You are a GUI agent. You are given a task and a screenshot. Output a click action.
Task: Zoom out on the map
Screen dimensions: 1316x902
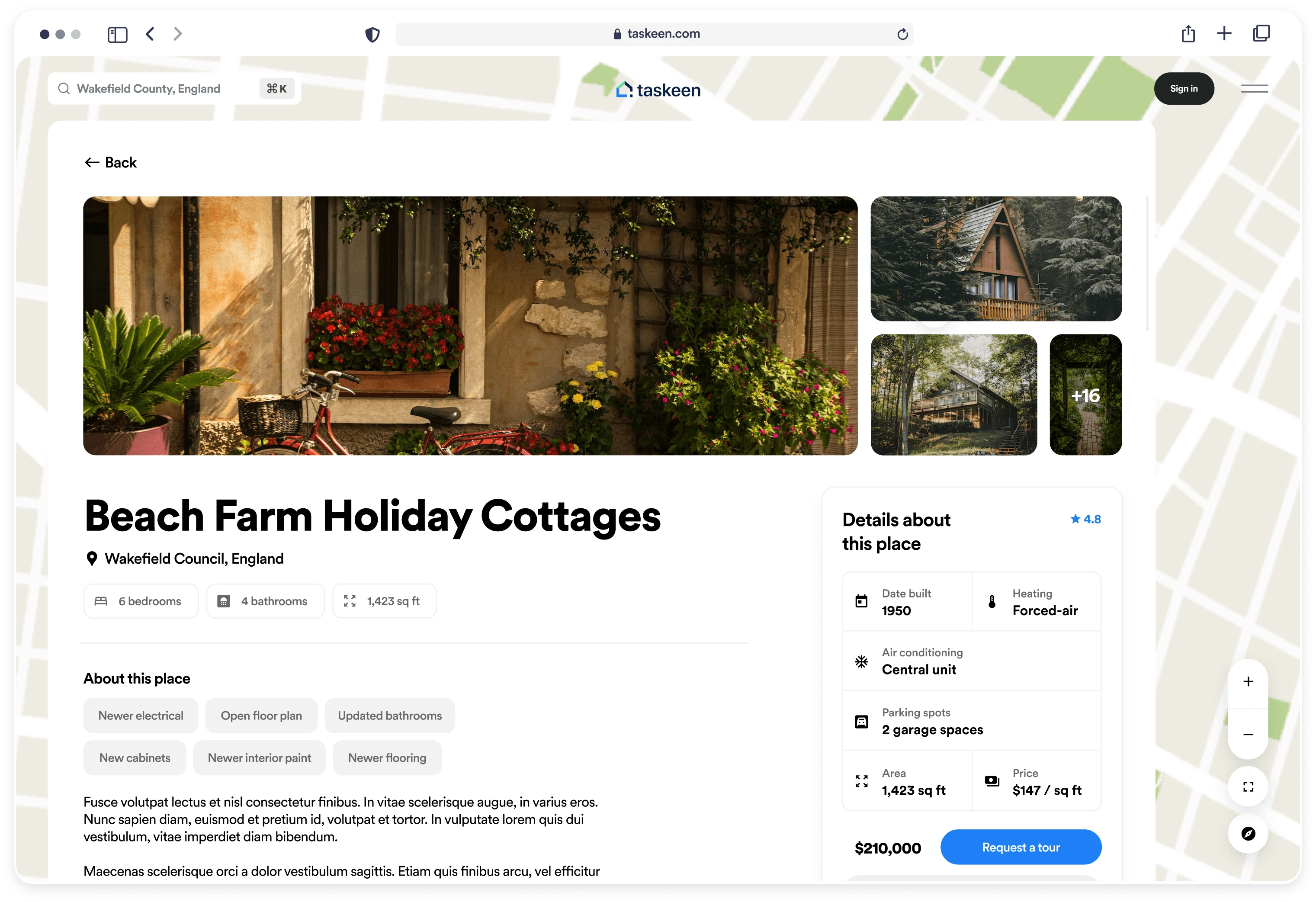pos(1248,735)
